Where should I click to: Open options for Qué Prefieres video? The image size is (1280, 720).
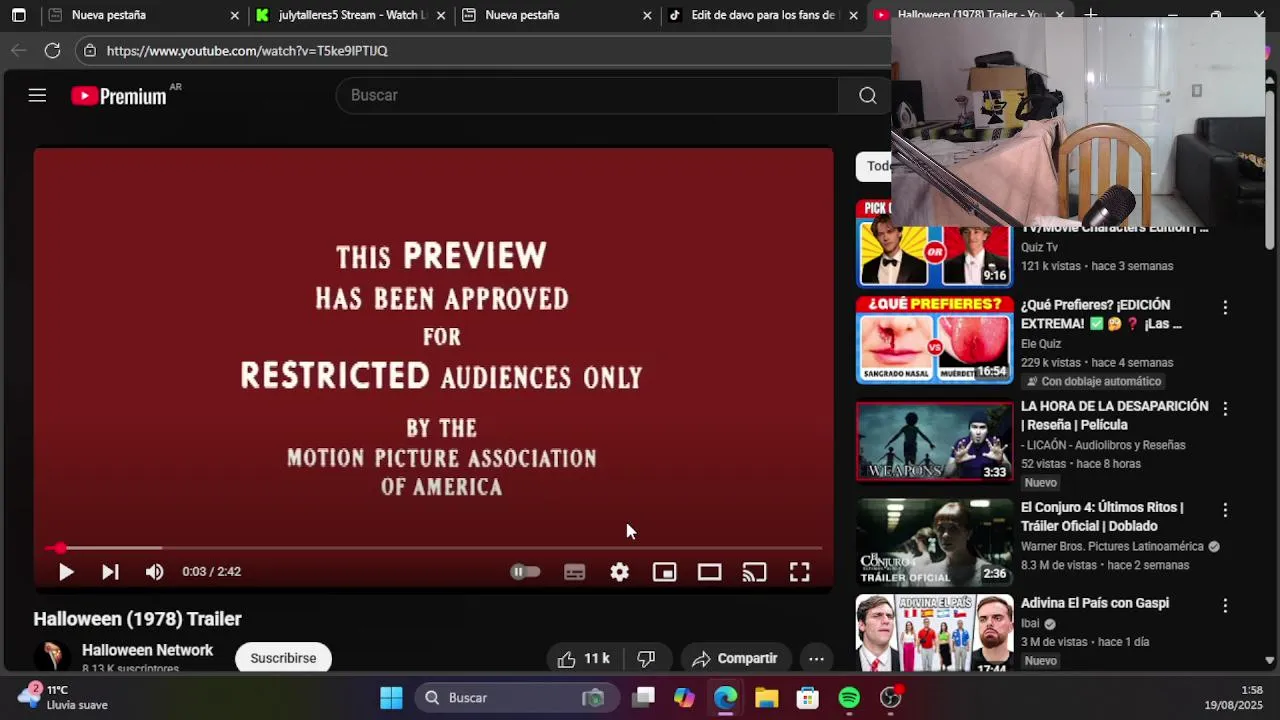[x=1225, y=308]
